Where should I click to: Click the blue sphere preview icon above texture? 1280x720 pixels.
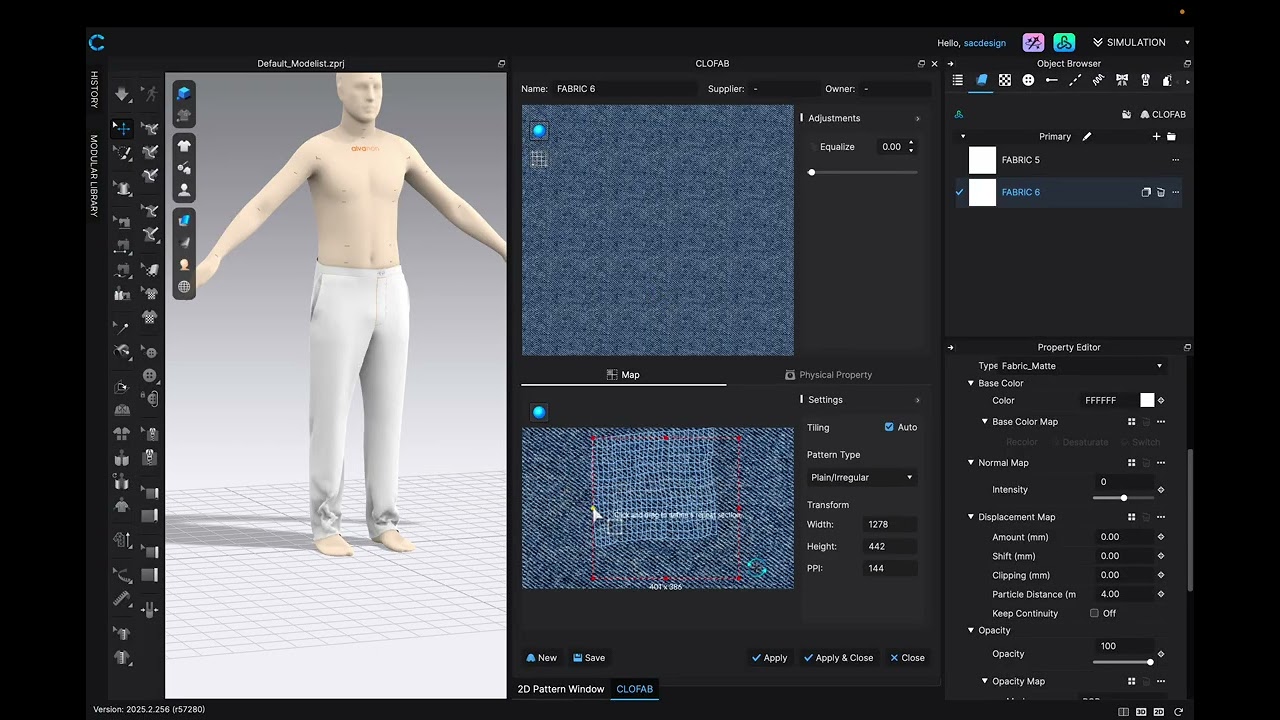[539, 412]
